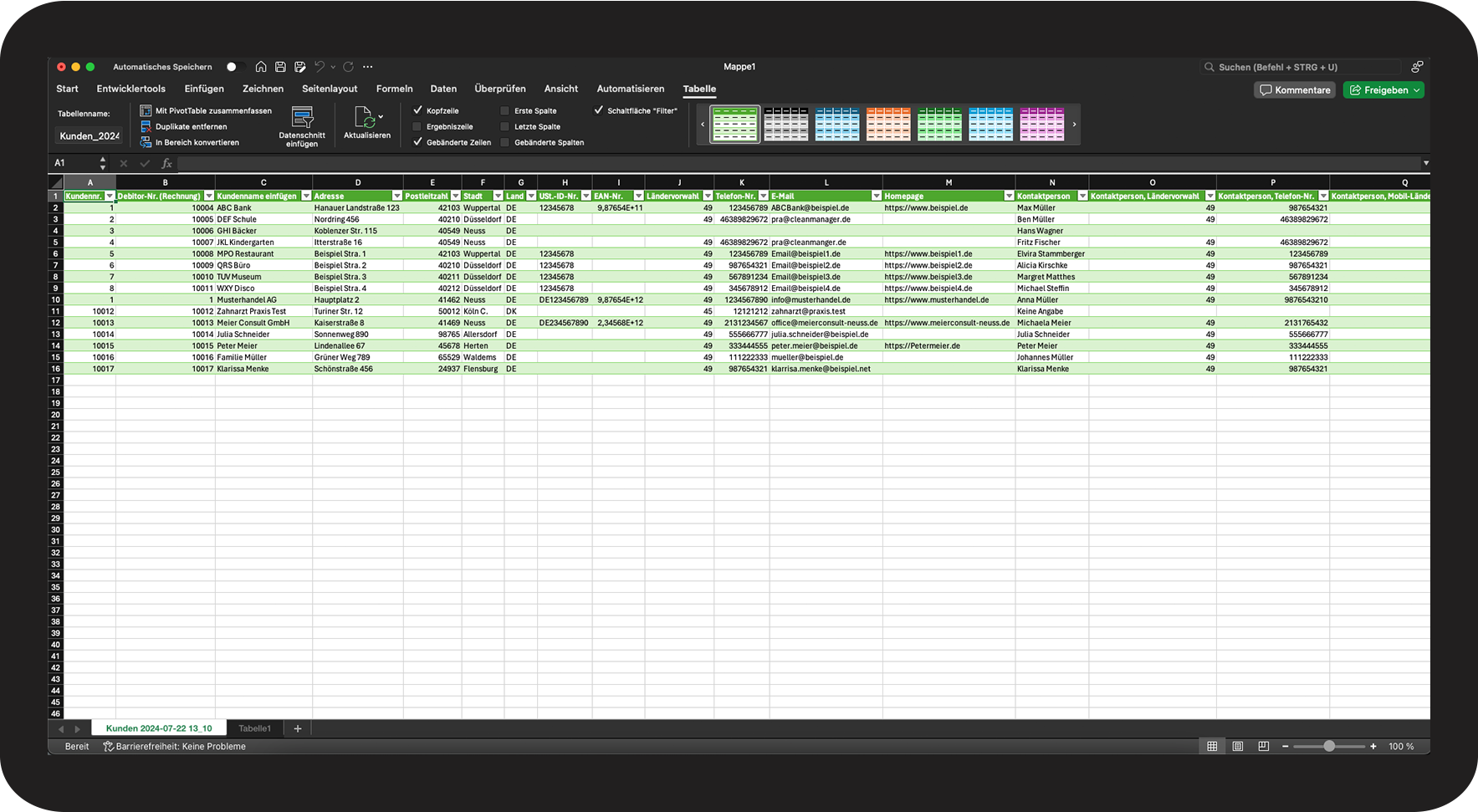The height and width of the screenshot is (812, 1478).
Task: Click previous sheet navigation arrow
Action: (x=60, y=729)
